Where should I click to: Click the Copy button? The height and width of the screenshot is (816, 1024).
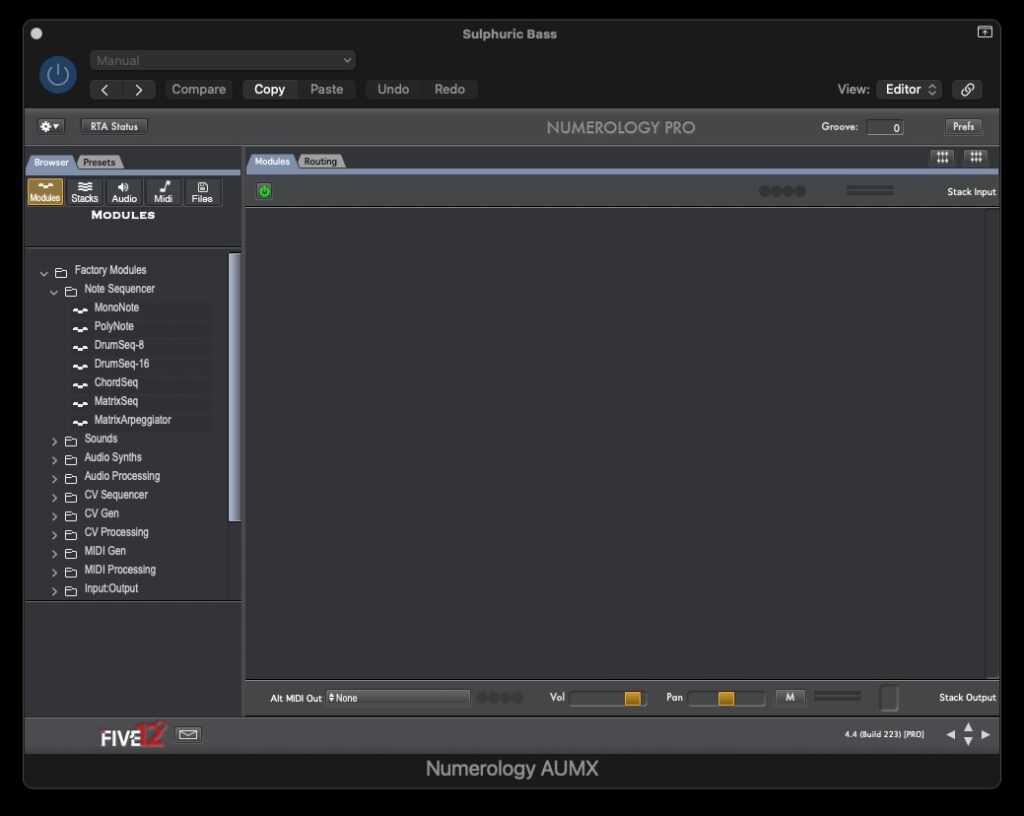pyautogui.click(x=270, y=89)
